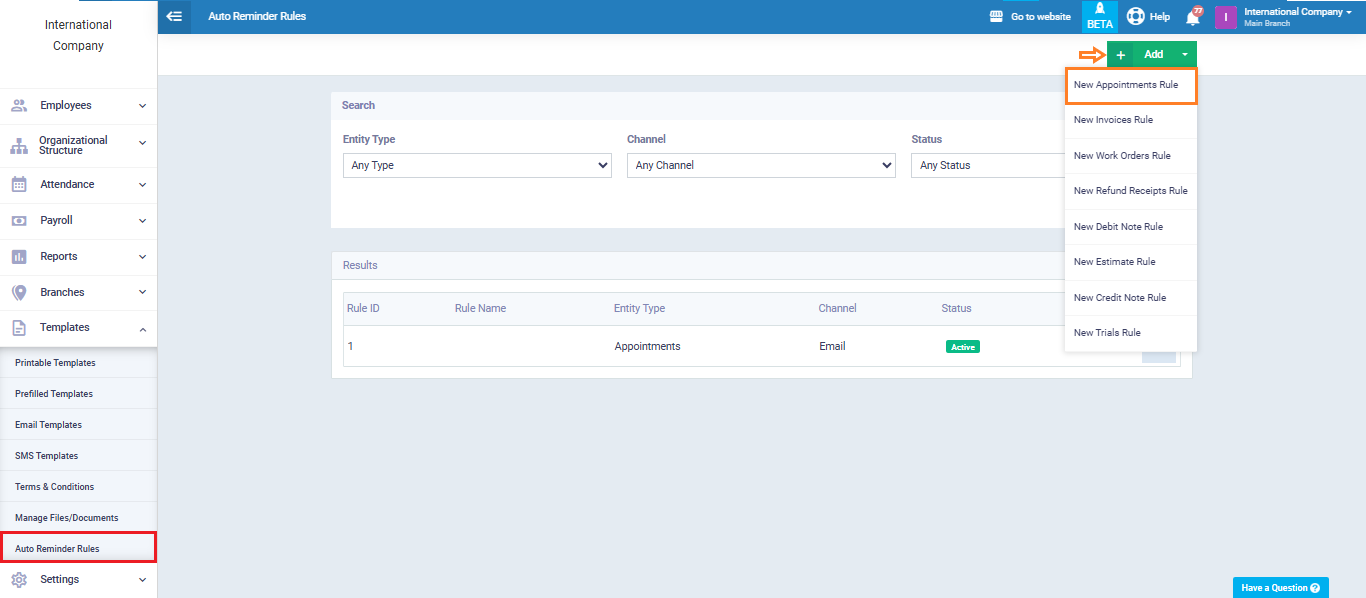Open the Attendance calendar icon item

coord(19,184)
